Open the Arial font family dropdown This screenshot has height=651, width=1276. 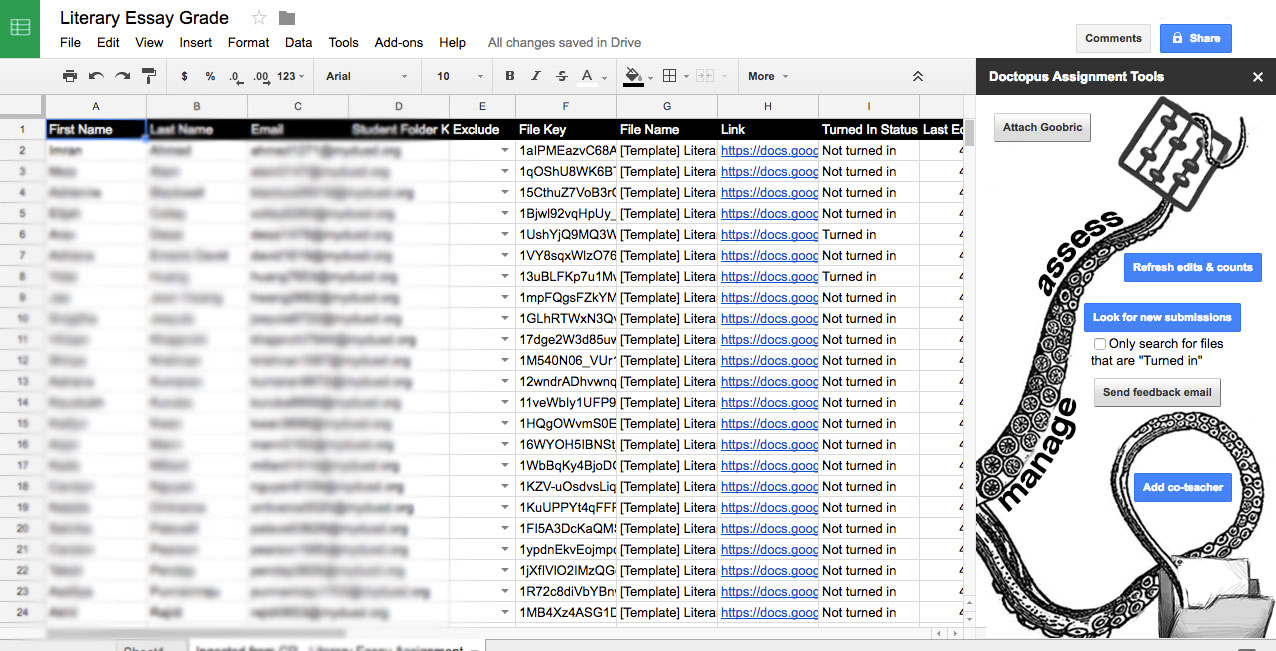click(x=367, y=76)
